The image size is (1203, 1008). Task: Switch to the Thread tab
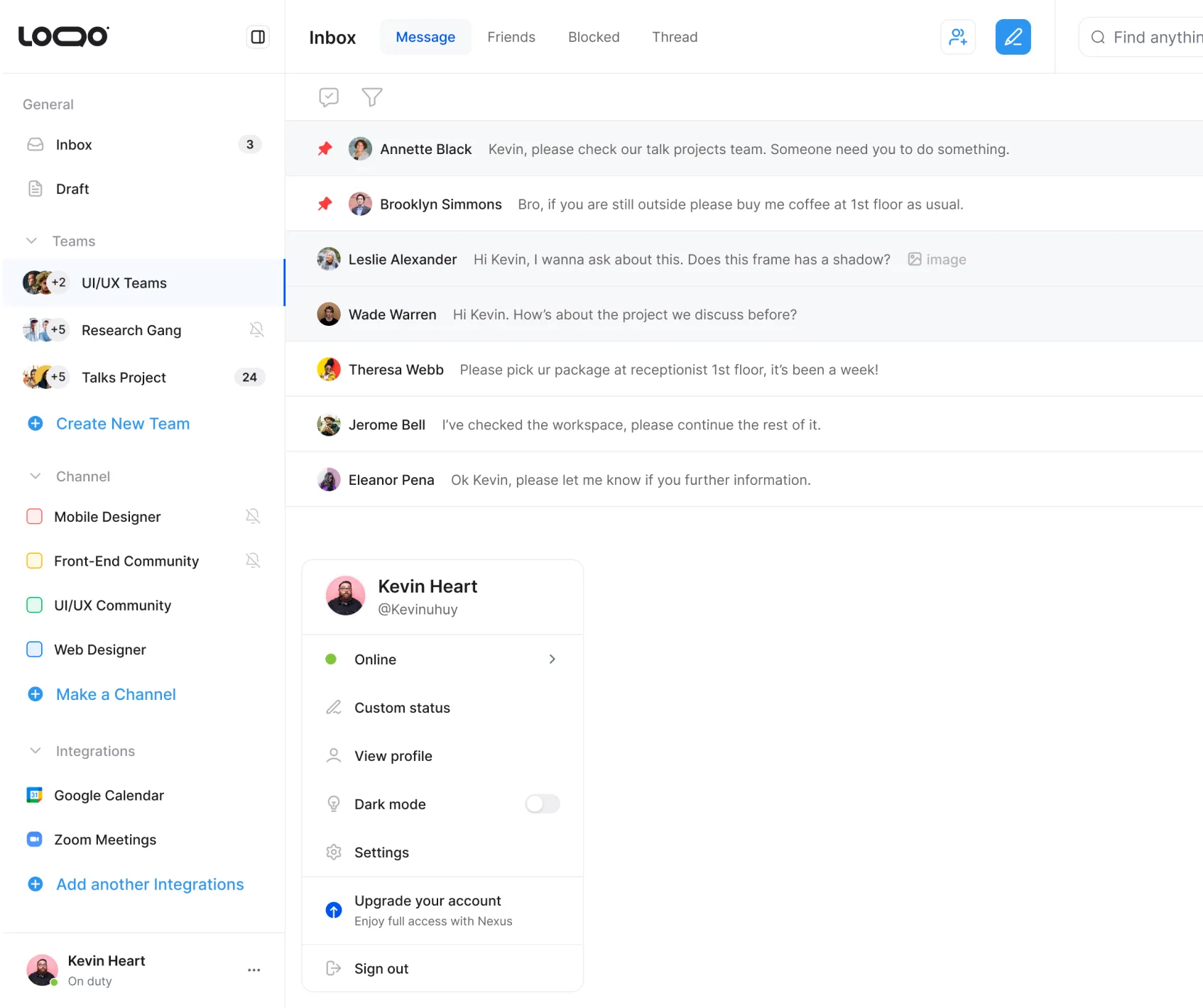pos(674,37)
